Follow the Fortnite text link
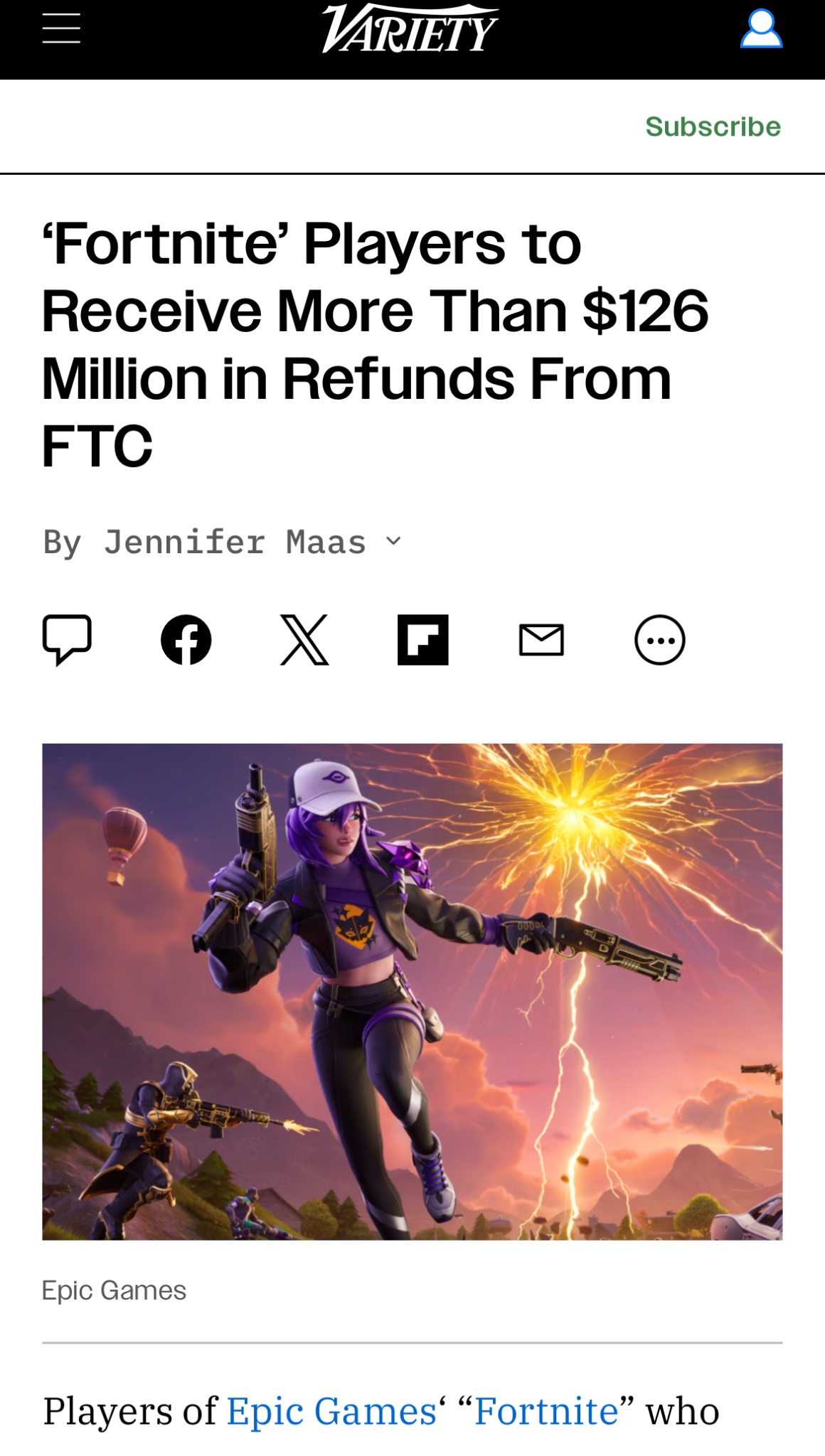 (546, 1411)
